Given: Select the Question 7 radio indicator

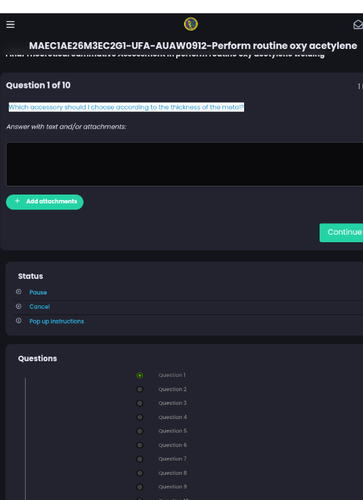Looking at the screenshot, I should [140, 459].
